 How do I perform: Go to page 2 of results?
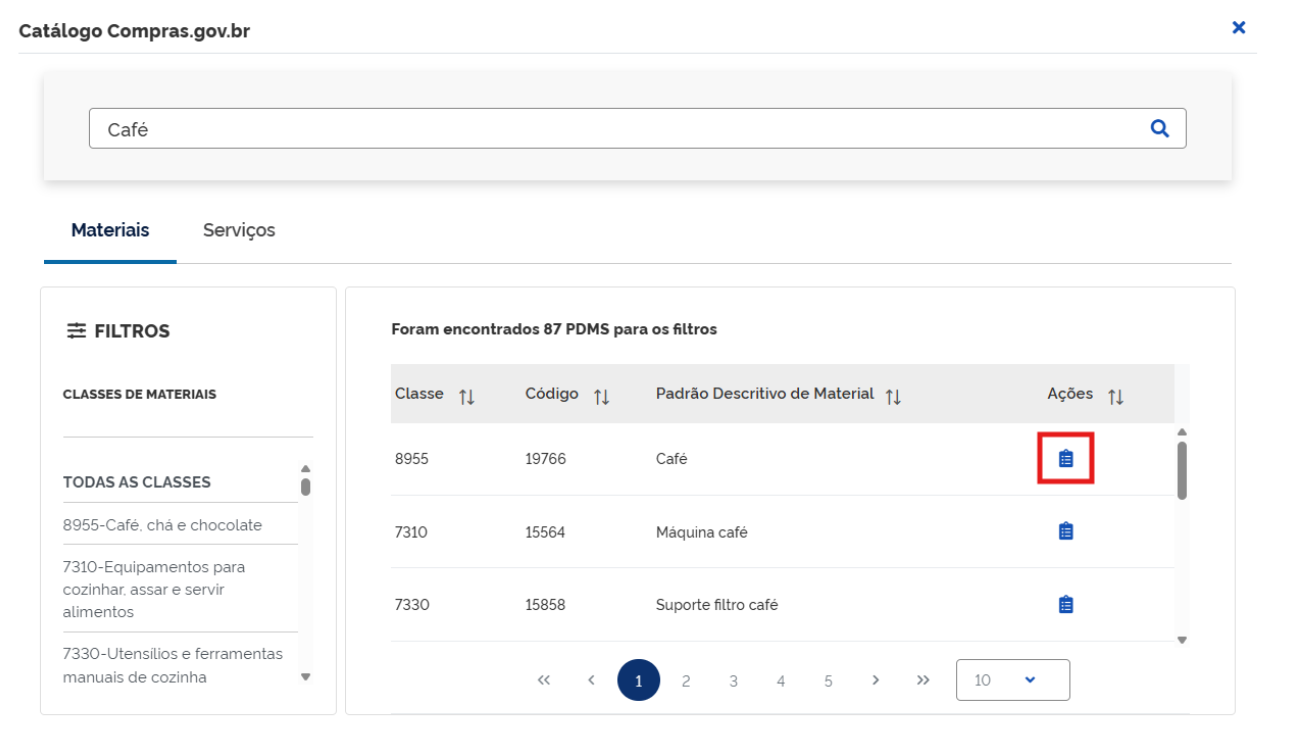[x=686, y=681]
